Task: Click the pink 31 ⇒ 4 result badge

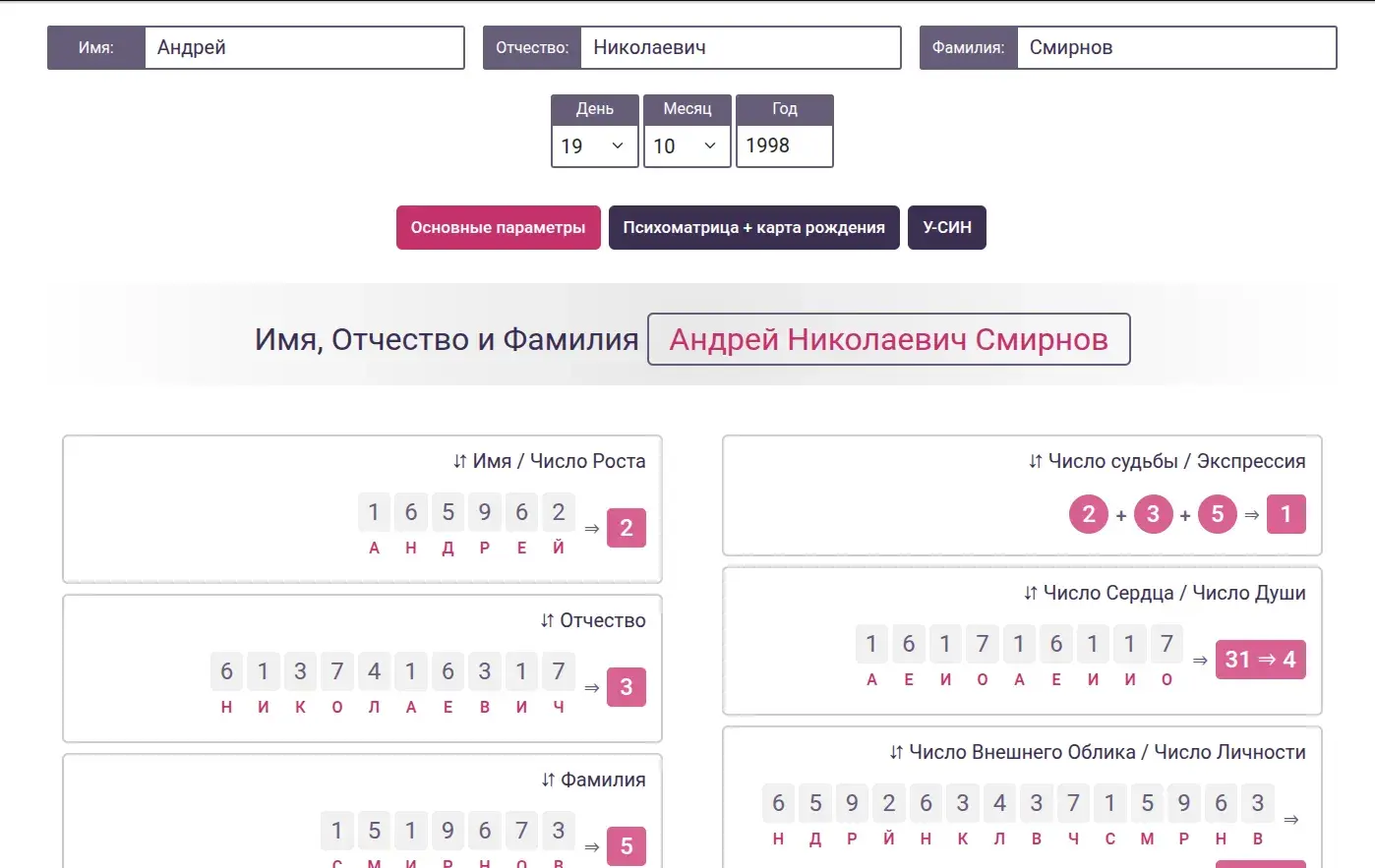Action: pyautogui.click(x=1260, y=660)
